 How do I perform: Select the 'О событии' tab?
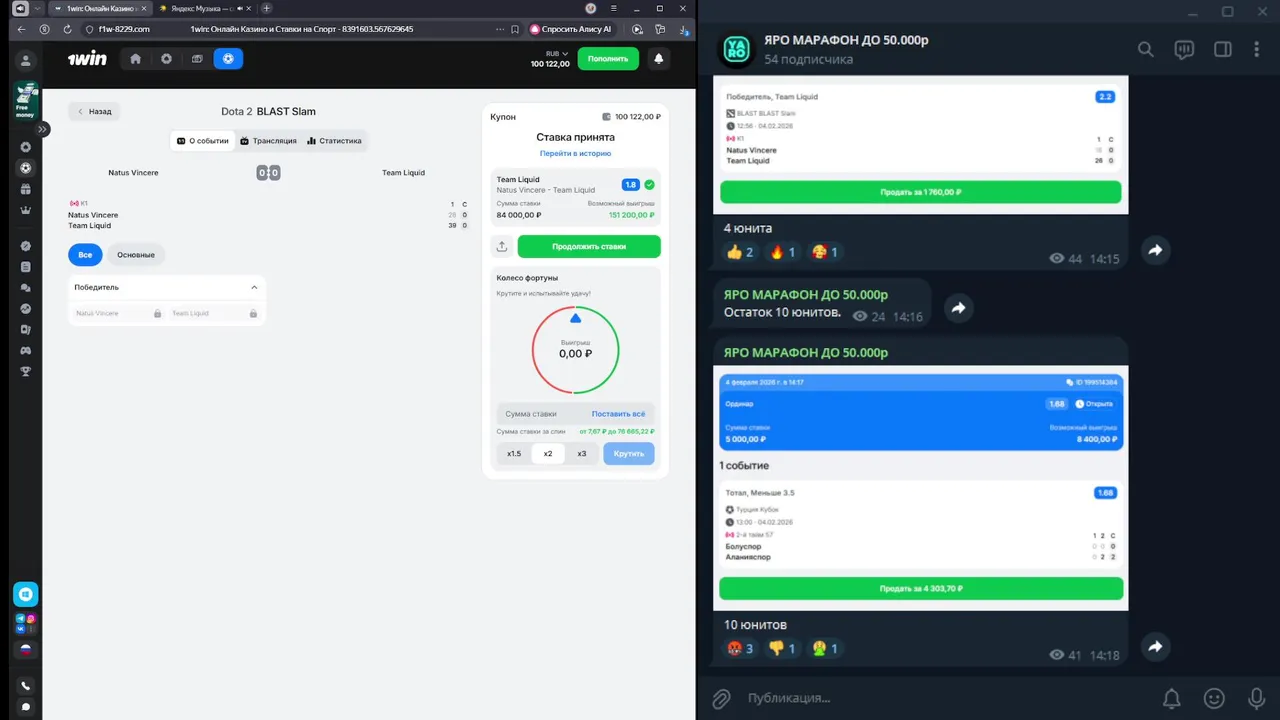(203, 141)
